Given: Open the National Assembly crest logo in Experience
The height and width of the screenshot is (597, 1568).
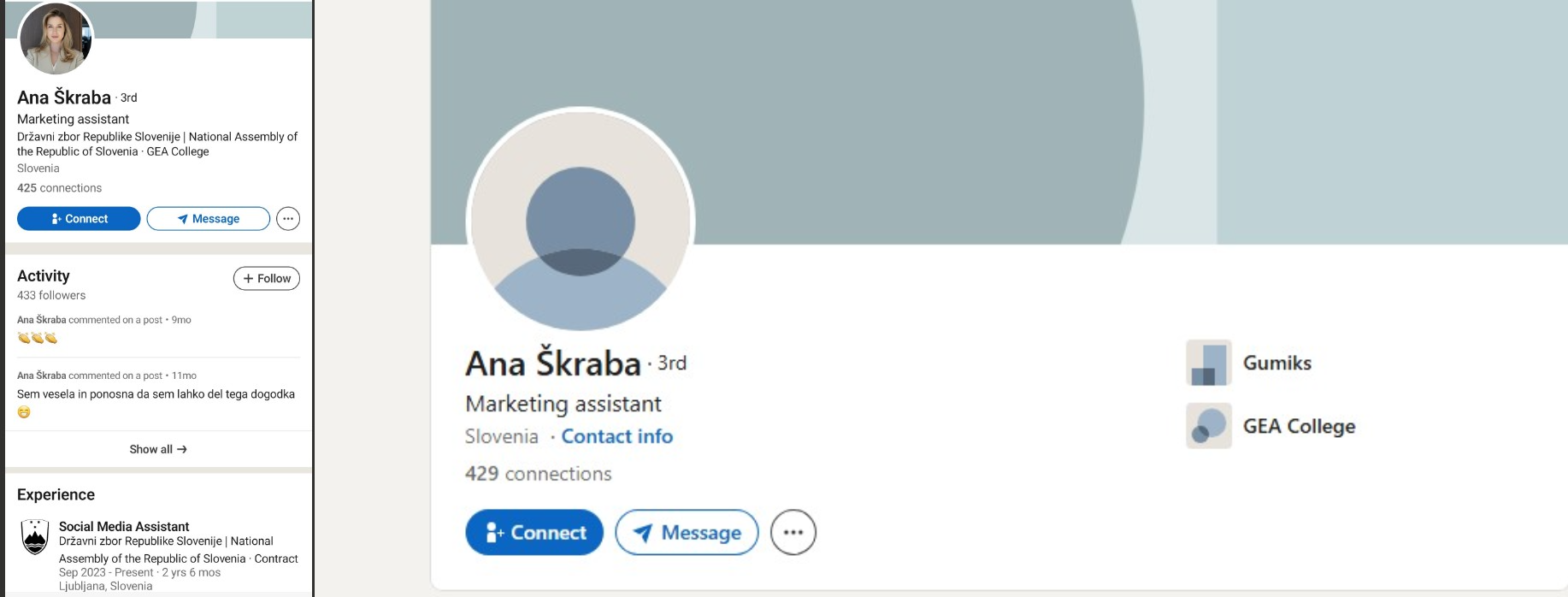Looking at the screenshot, I should click(35, 537).
